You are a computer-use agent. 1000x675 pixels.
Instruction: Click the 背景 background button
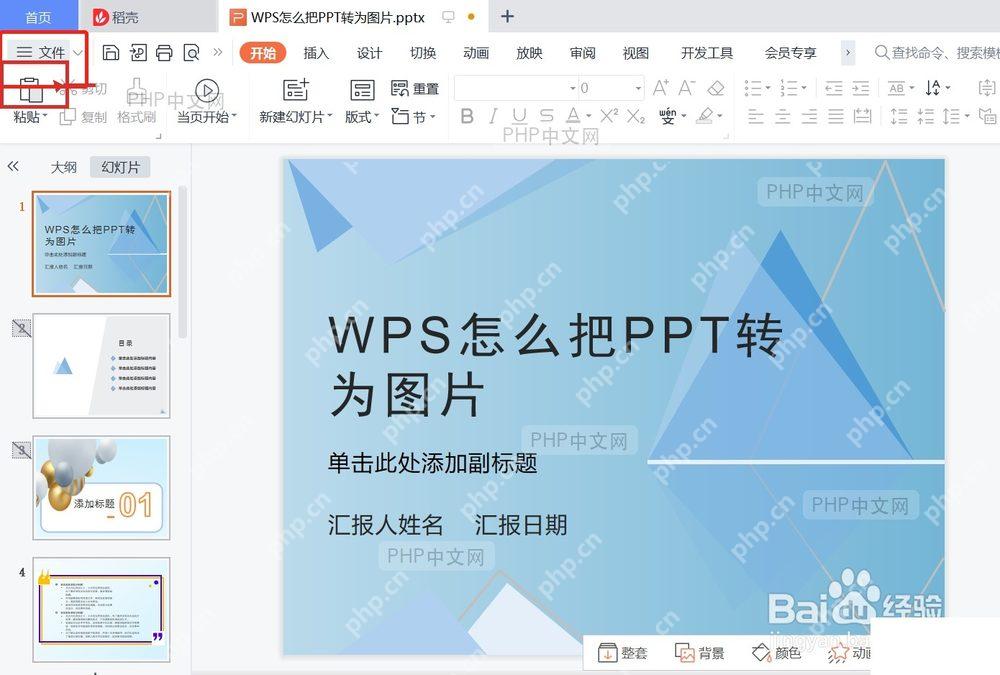coord(700,653)
